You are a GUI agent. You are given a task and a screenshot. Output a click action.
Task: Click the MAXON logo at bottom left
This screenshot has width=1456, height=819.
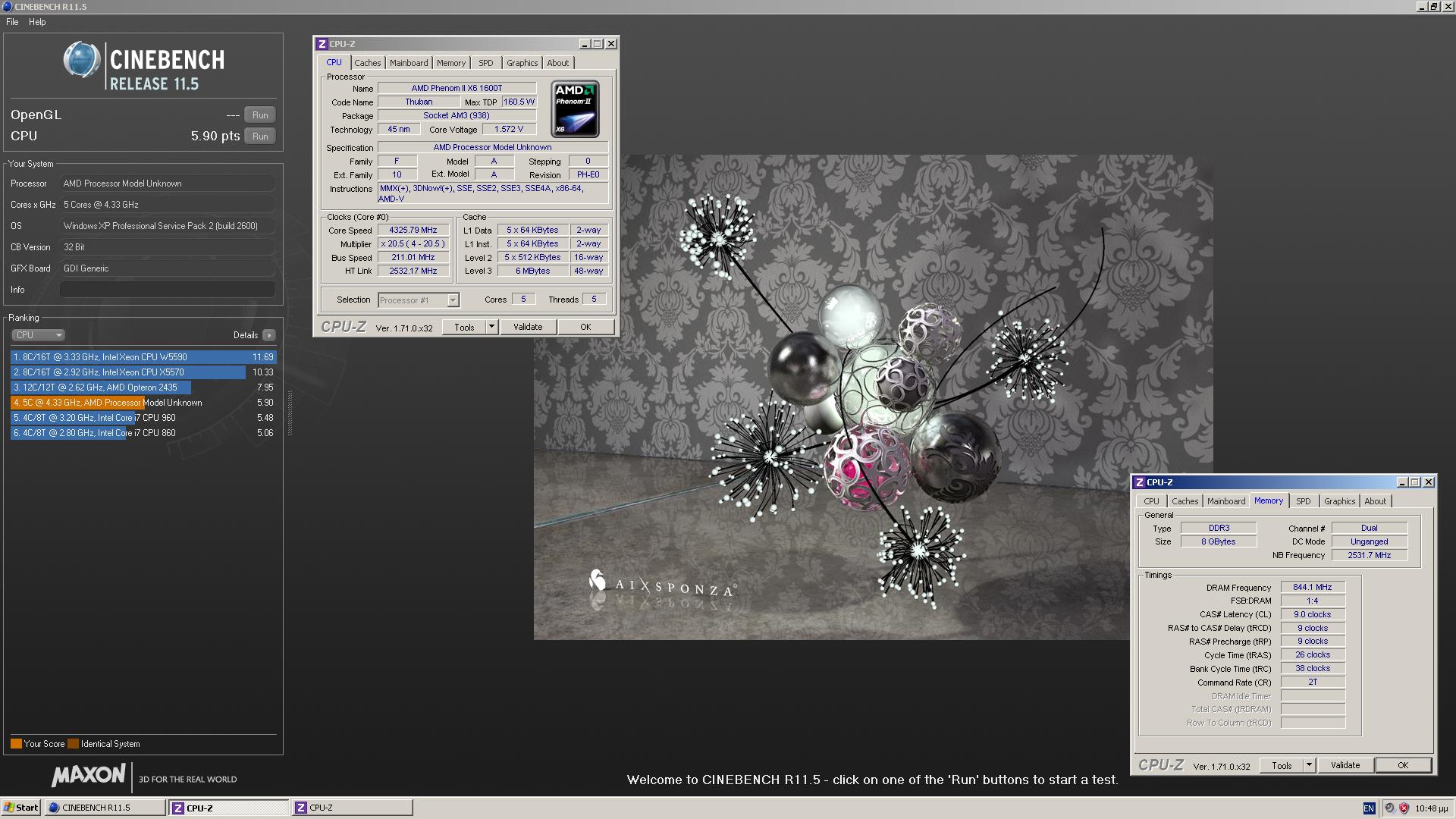[x=89, y=776]
